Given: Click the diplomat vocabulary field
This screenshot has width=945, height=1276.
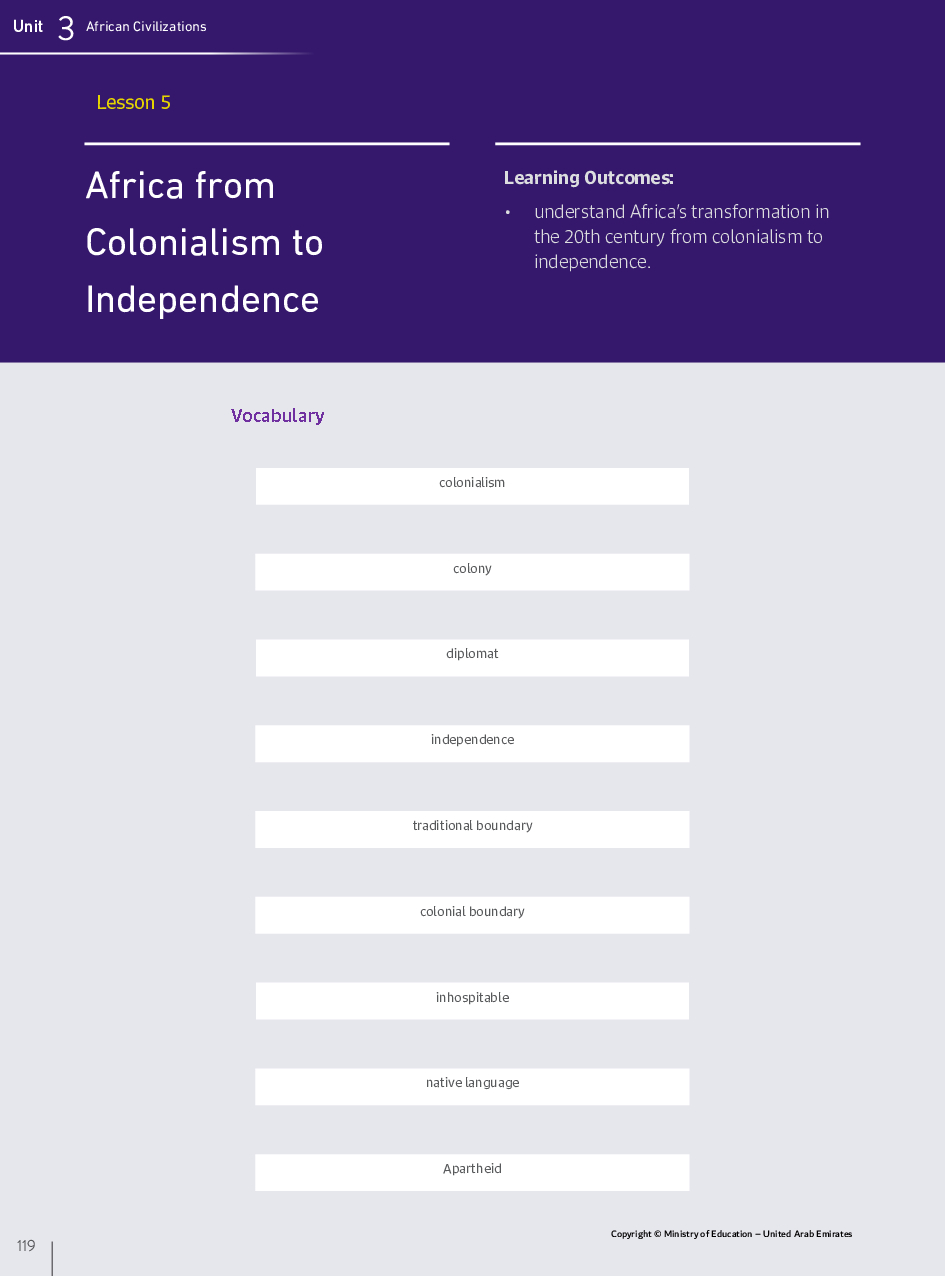Looking at the screenshot, I should [472, 658].
